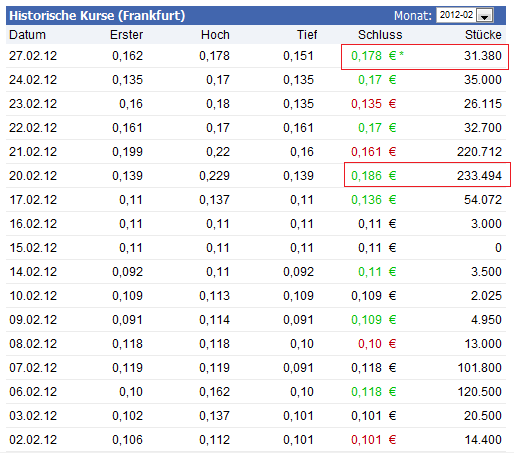Select the date 27.02.12
Viewport: 514px width, 453px height.
pyautogui.click(x=33, y=56)
